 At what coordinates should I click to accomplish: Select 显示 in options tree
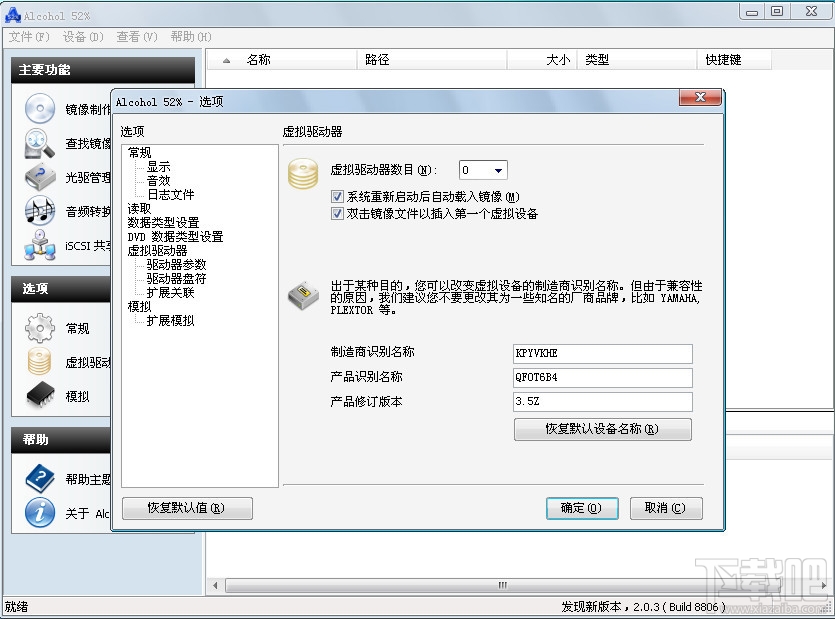click(159, 167)
